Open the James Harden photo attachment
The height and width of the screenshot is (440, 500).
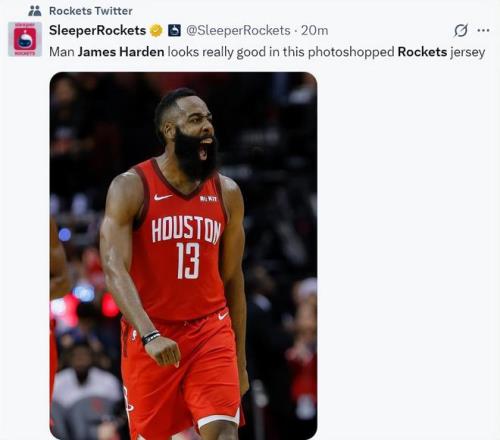tap(183, 256)
